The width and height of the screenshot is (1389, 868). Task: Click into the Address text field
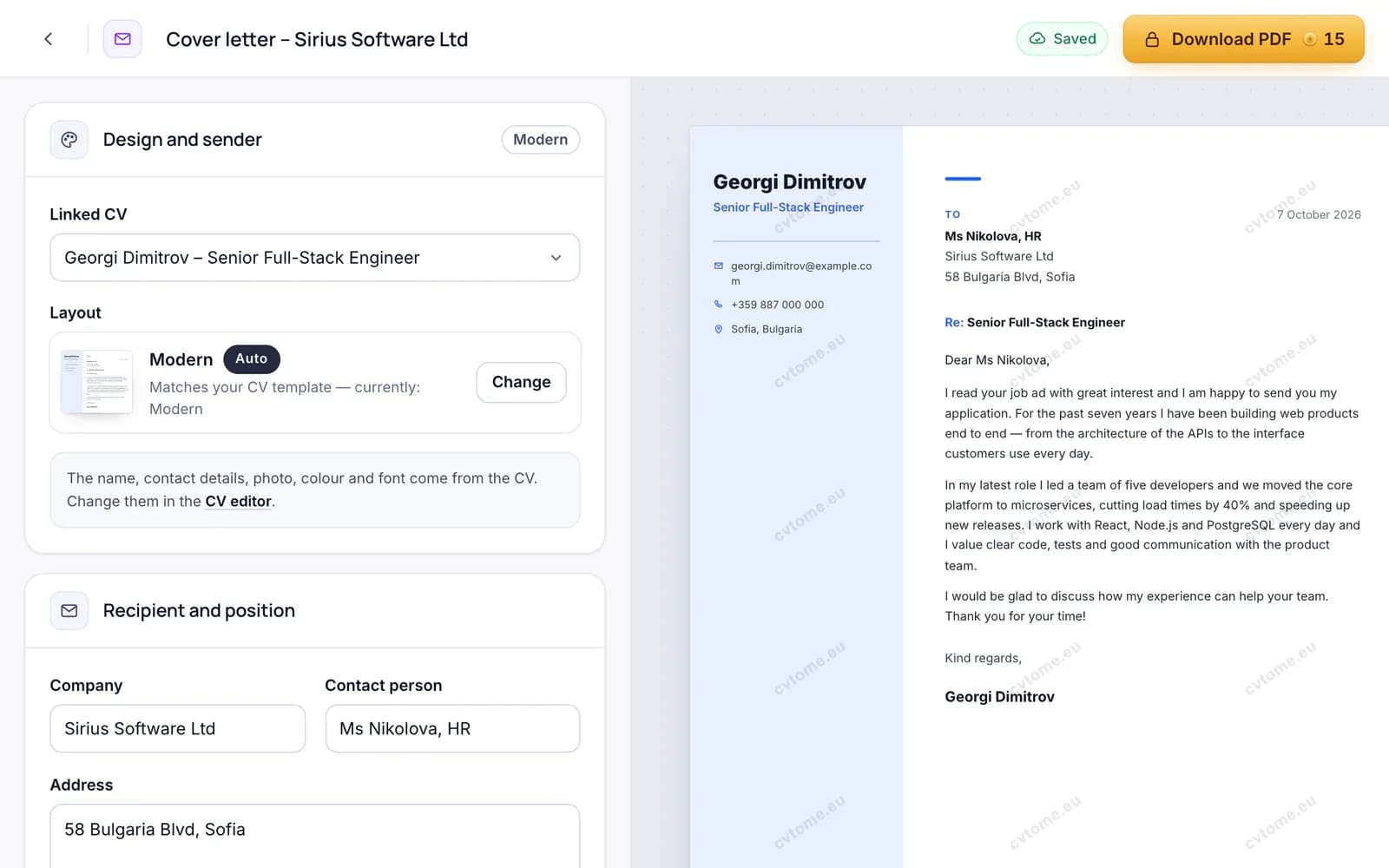click(x=315, y=836)
